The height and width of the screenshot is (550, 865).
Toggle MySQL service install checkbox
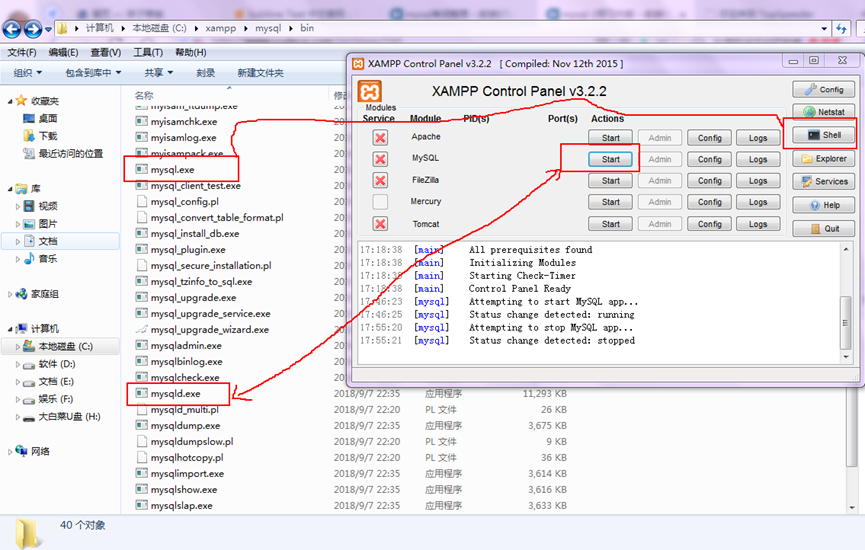(x=380, y=159)
